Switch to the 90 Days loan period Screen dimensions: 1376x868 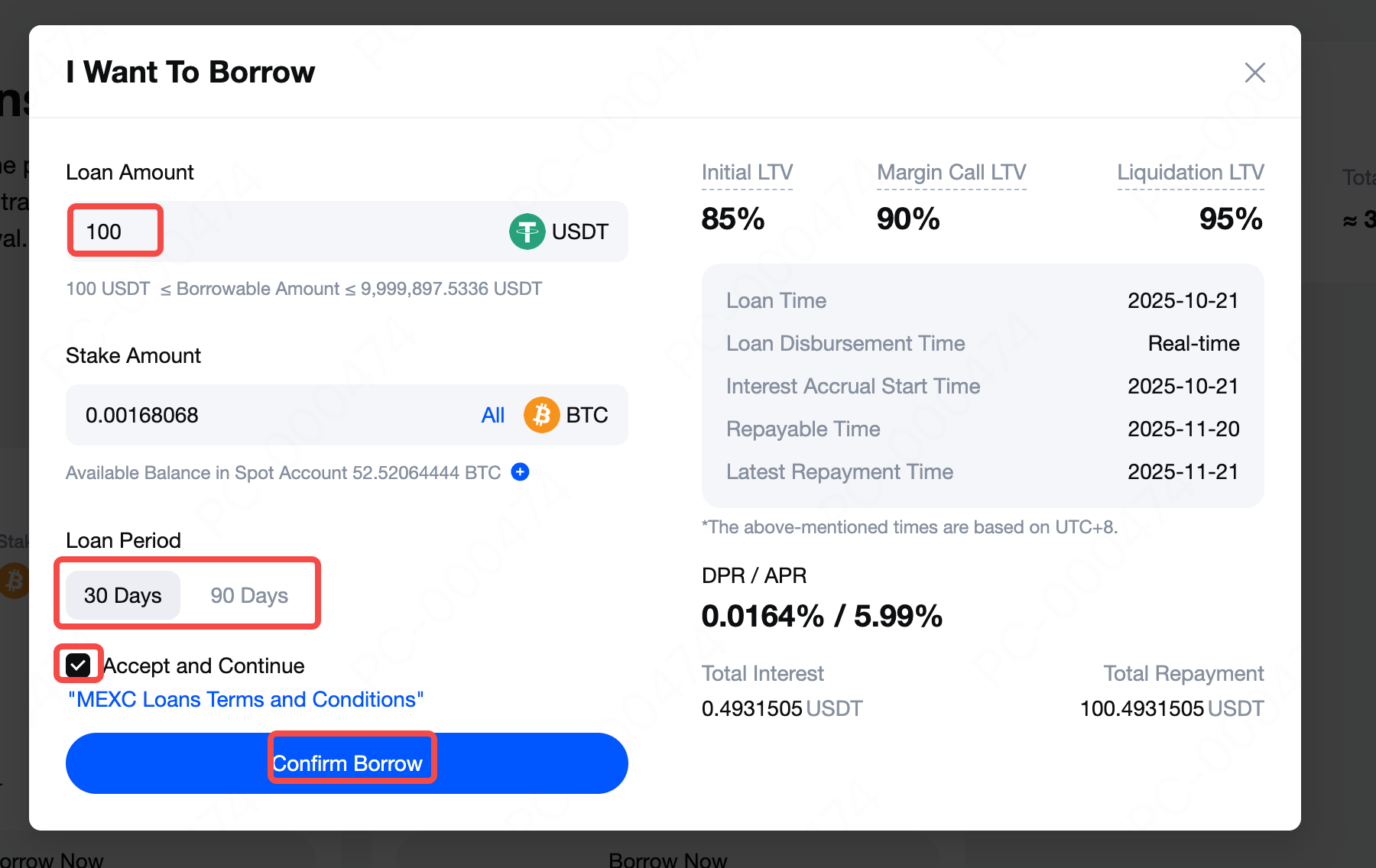249,595
